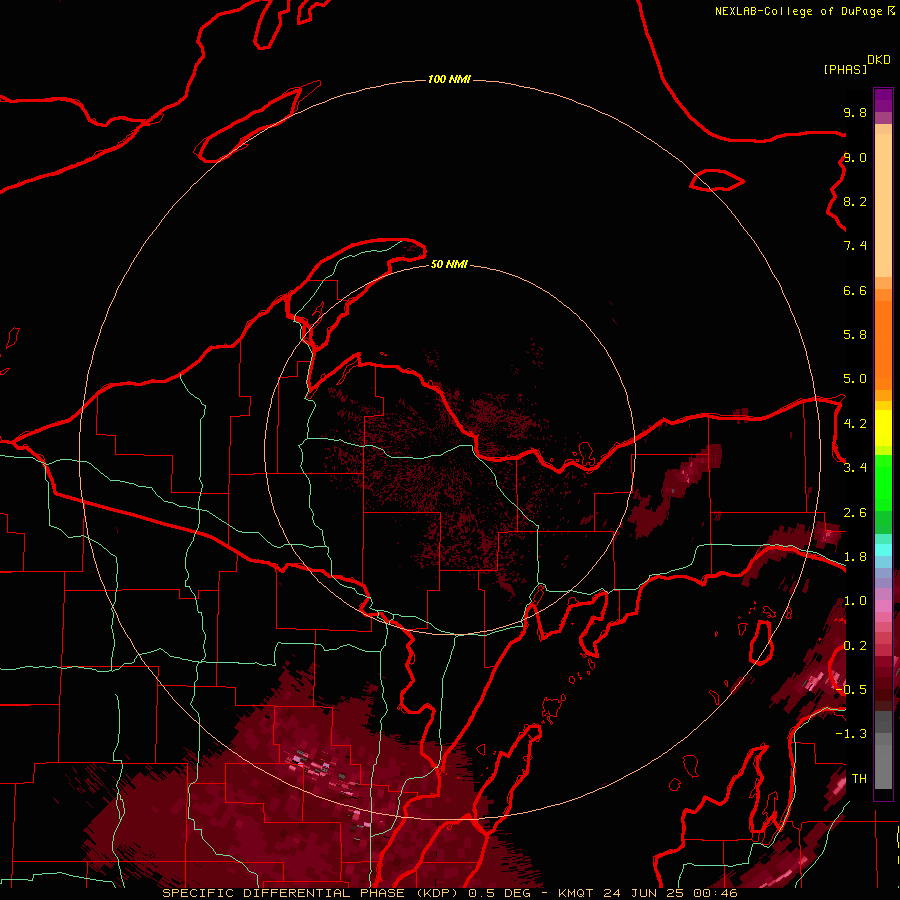The image size is (900, 900).
Task: Click the -1.3 value on the color scale
Action: click(x=851, y=734)
